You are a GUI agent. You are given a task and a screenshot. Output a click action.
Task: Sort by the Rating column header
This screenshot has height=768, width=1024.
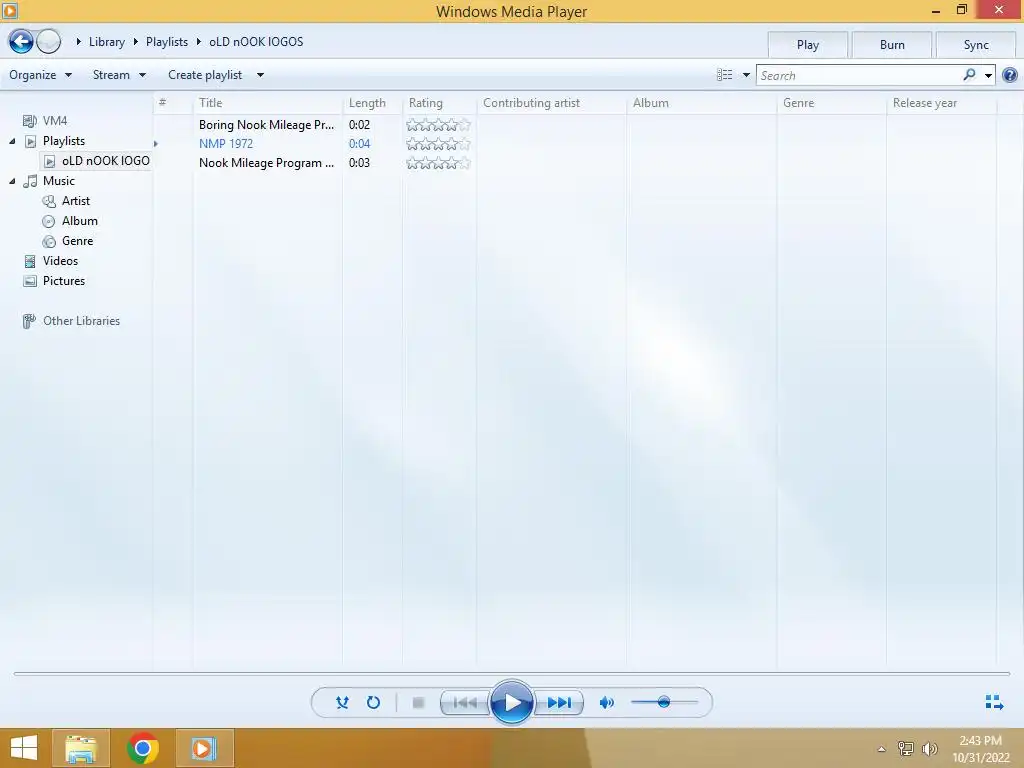pyautogui.click(x=440, y=103)
